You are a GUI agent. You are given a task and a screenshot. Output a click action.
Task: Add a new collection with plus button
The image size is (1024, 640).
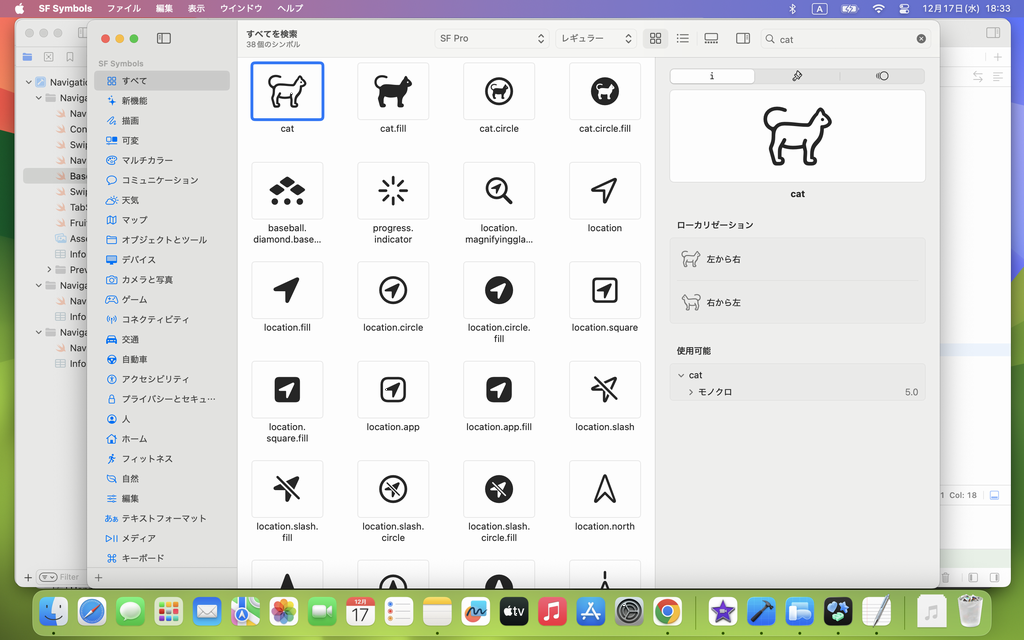pyautogui.click(x=98, y=578)
